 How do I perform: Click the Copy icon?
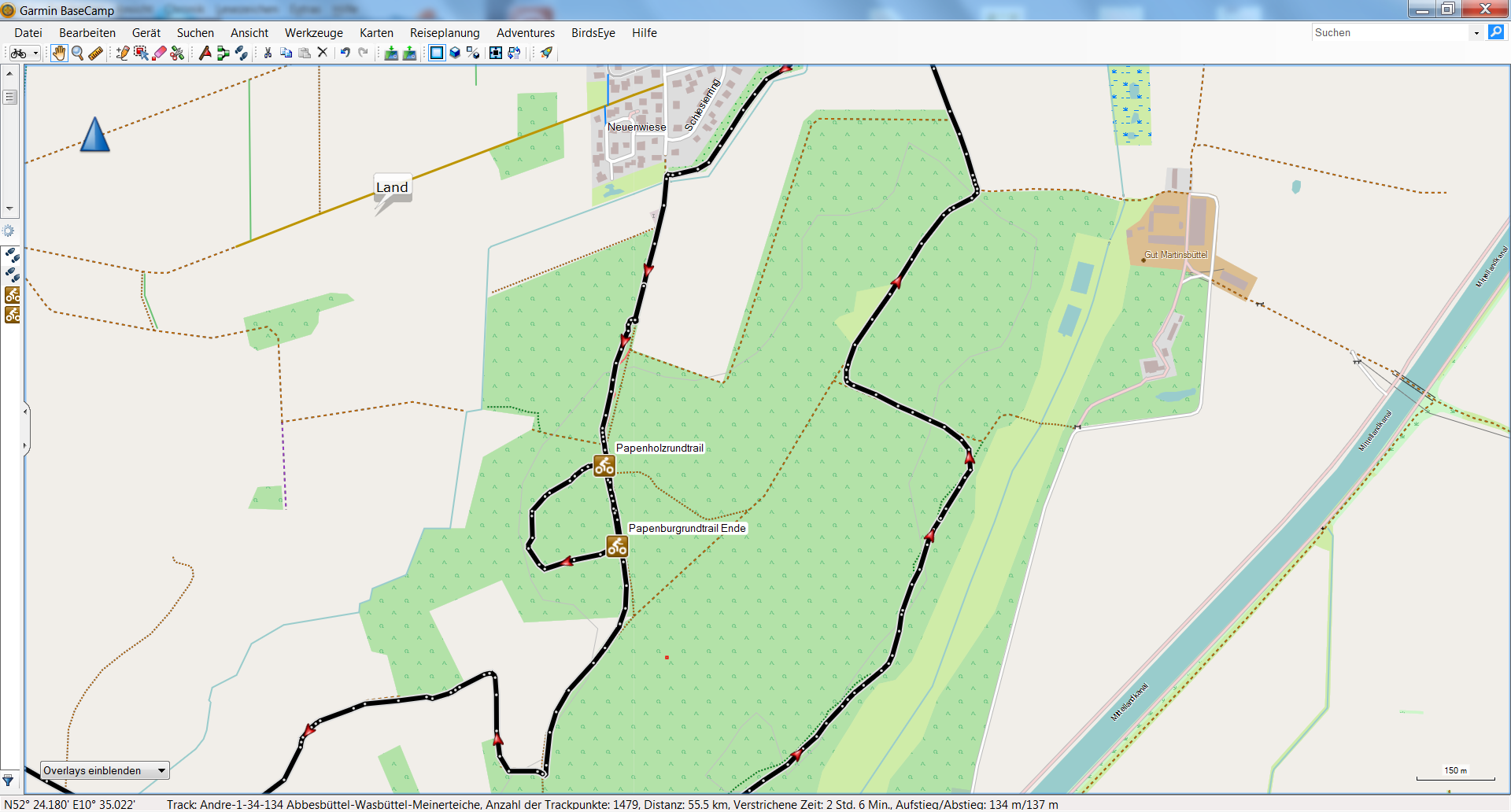pos(286,53)
